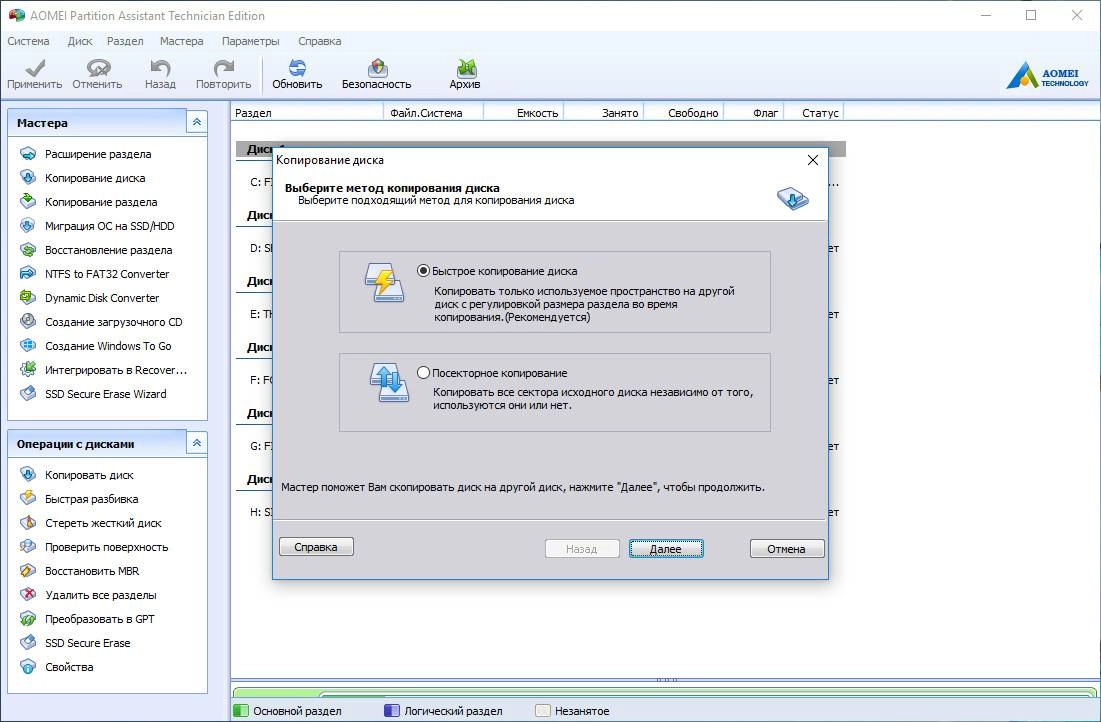Screen dimensions: 1101x722
Task: Click the Копировать диск operation icon
Action: (x=28, y=475)
